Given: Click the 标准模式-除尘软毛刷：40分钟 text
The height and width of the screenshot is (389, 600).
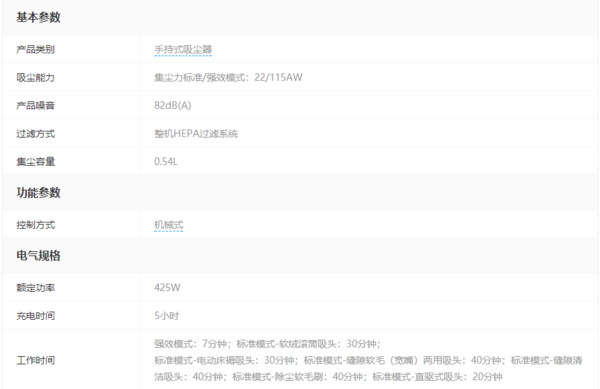Looking at the screenshot, I should click(x=298, y=376).
